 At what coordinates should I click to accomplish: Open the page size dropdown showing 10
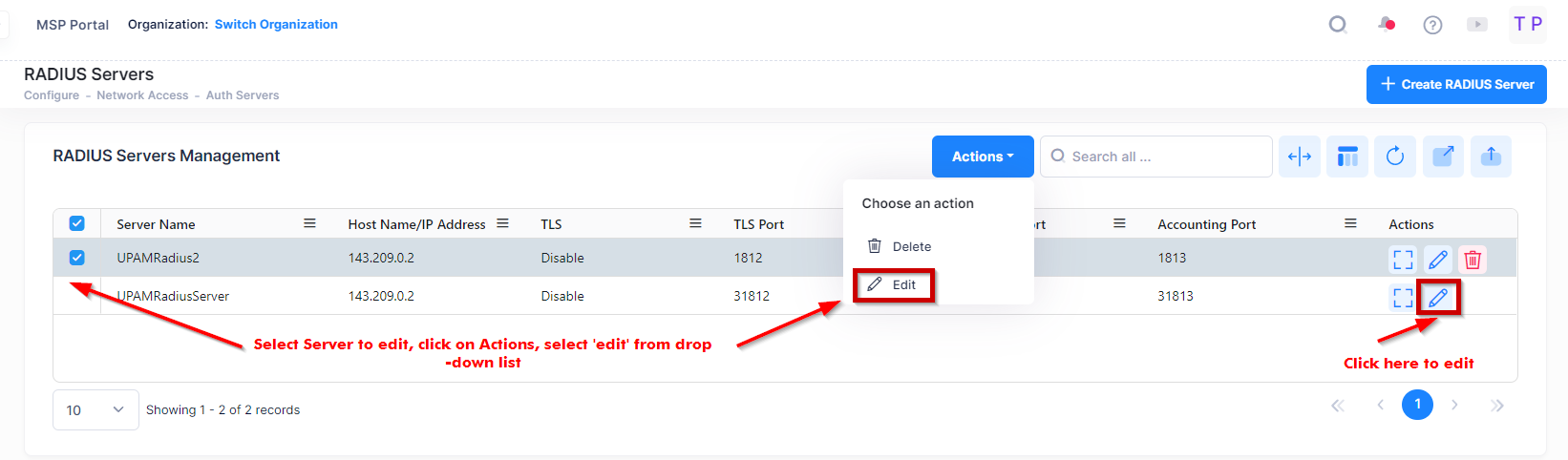pyautogui.click(x=95, y=409)
